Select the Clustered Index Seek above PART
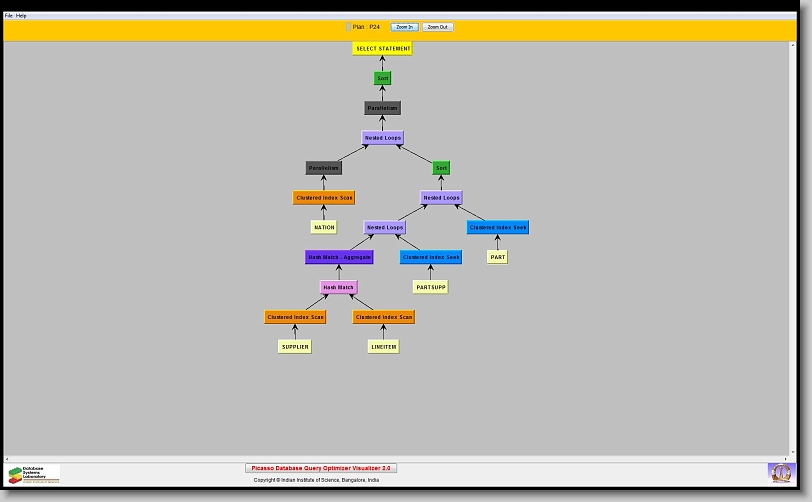 pos(497,227)
